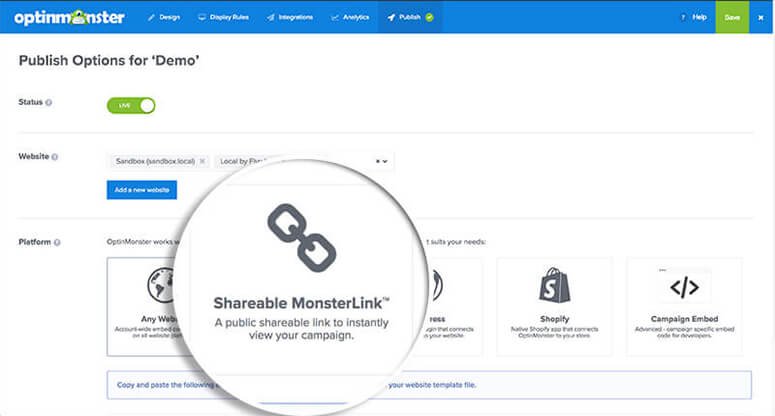The image size is (775, 416).
Task: Click the 'Copy and paste the following' instructions box
Action: pyautogui.click(x=429, y=385)
